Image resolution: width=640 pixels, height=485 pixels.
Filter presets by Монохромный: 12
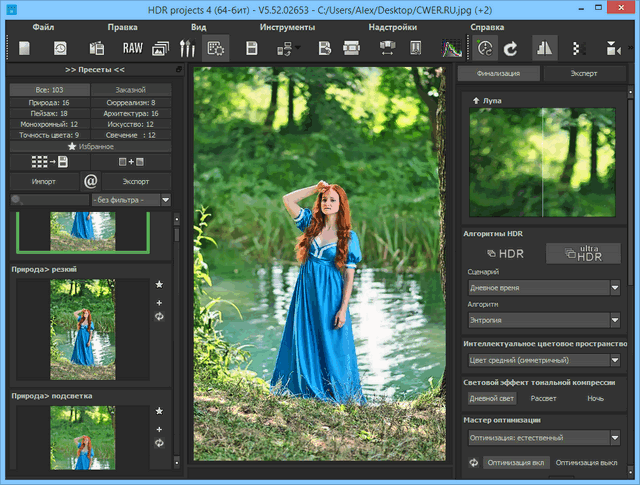click(x=49, y=124)
